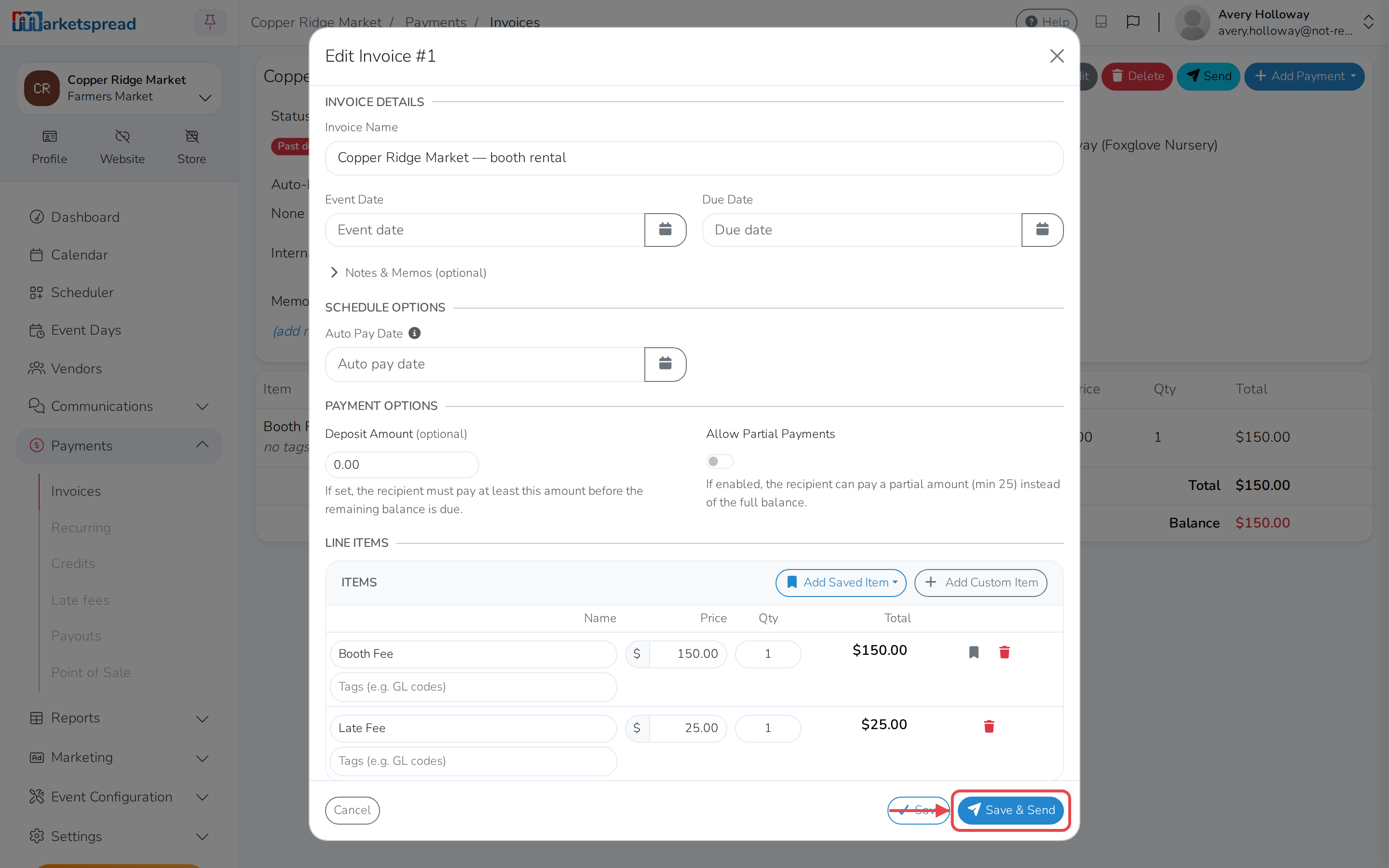This screenshot has width=1389, height=868.
Task: Click Save & Send button
Action: [x=1010, y=810]
